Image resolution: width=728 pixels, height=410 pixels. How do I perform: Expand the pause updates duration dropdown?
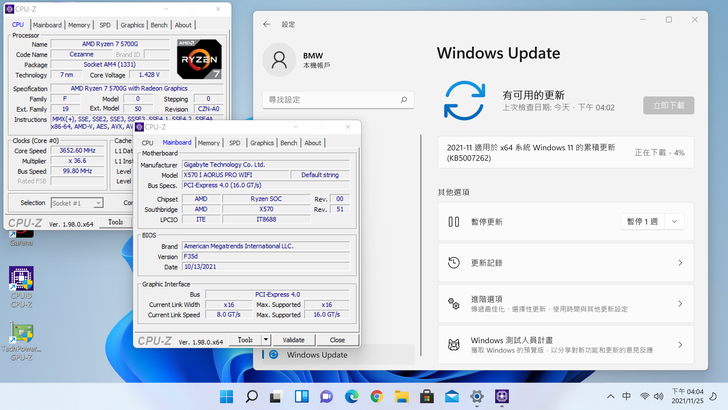point(675,221)
